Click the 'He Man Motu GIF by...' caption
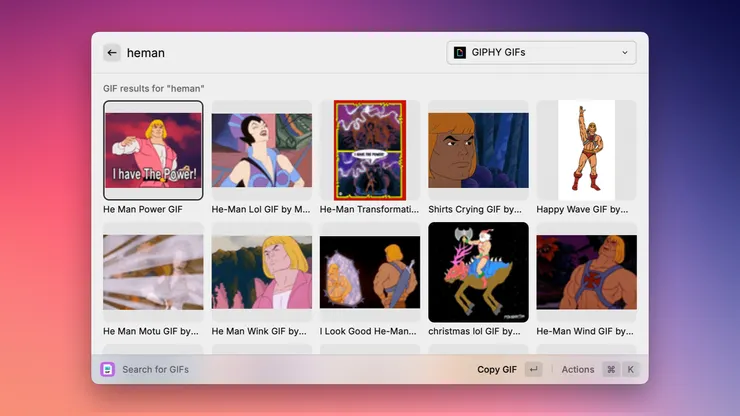The image size is (740, 416). tap(151, 331)
